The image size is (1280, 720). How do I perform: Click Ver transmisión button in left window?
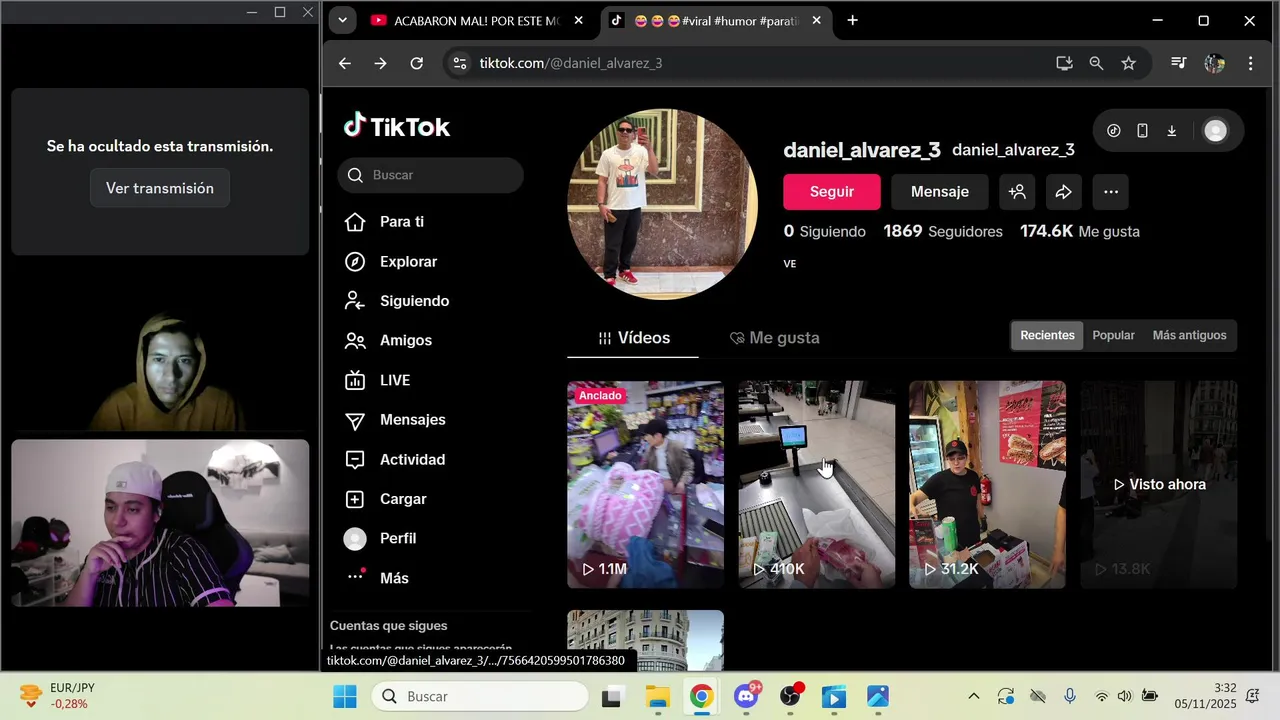pos(160,188)
